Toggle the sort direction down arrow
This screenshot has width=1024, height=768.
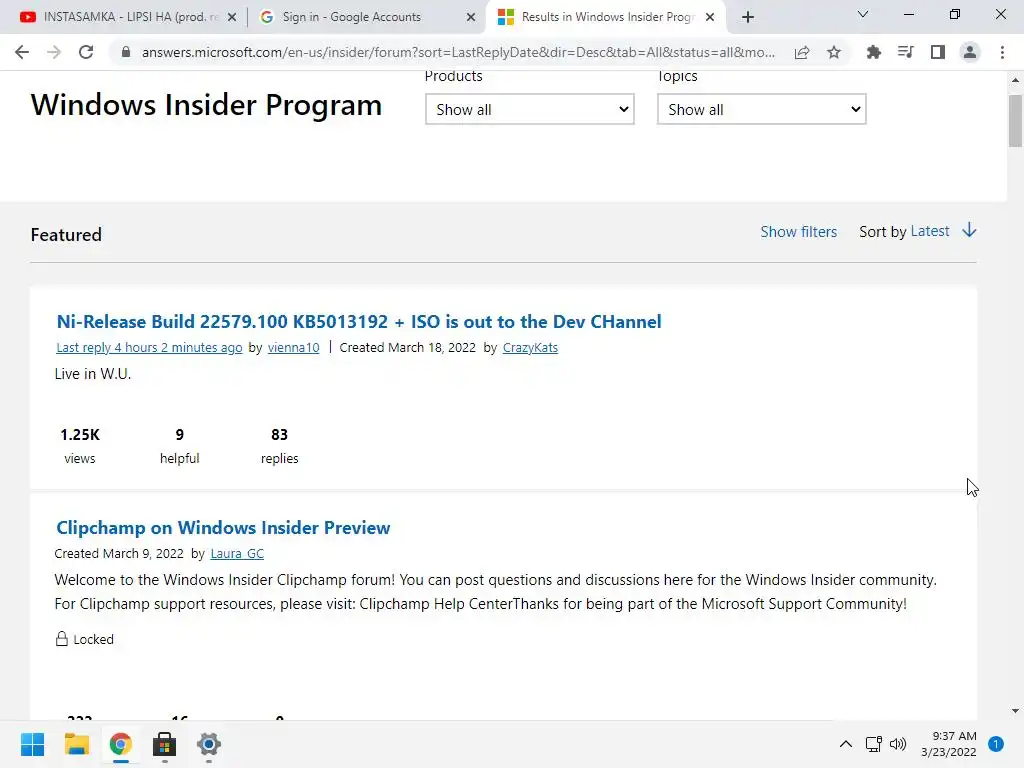[x=970, y=230]
